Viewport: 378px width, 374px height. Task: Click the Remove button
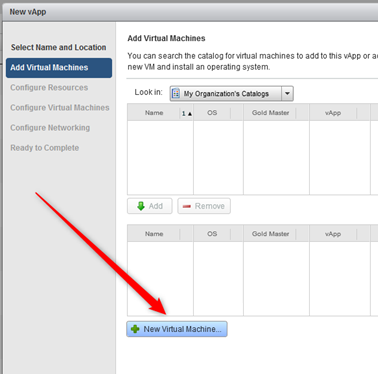pos(204,206)
